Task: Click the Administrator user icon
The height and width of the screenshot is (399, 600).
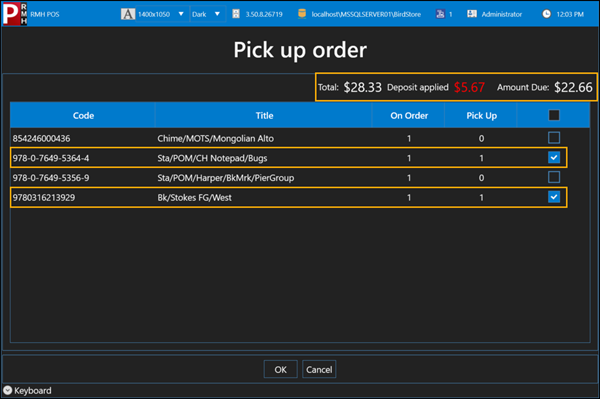Action: coord(472,14)
